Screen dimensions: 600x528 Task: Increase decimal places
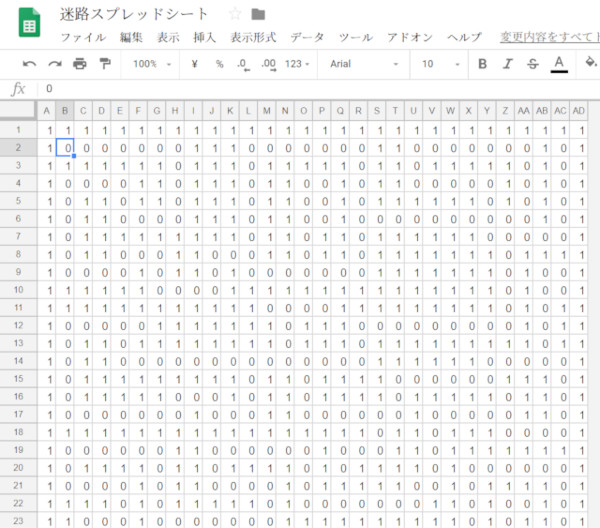tap(269, 64)
